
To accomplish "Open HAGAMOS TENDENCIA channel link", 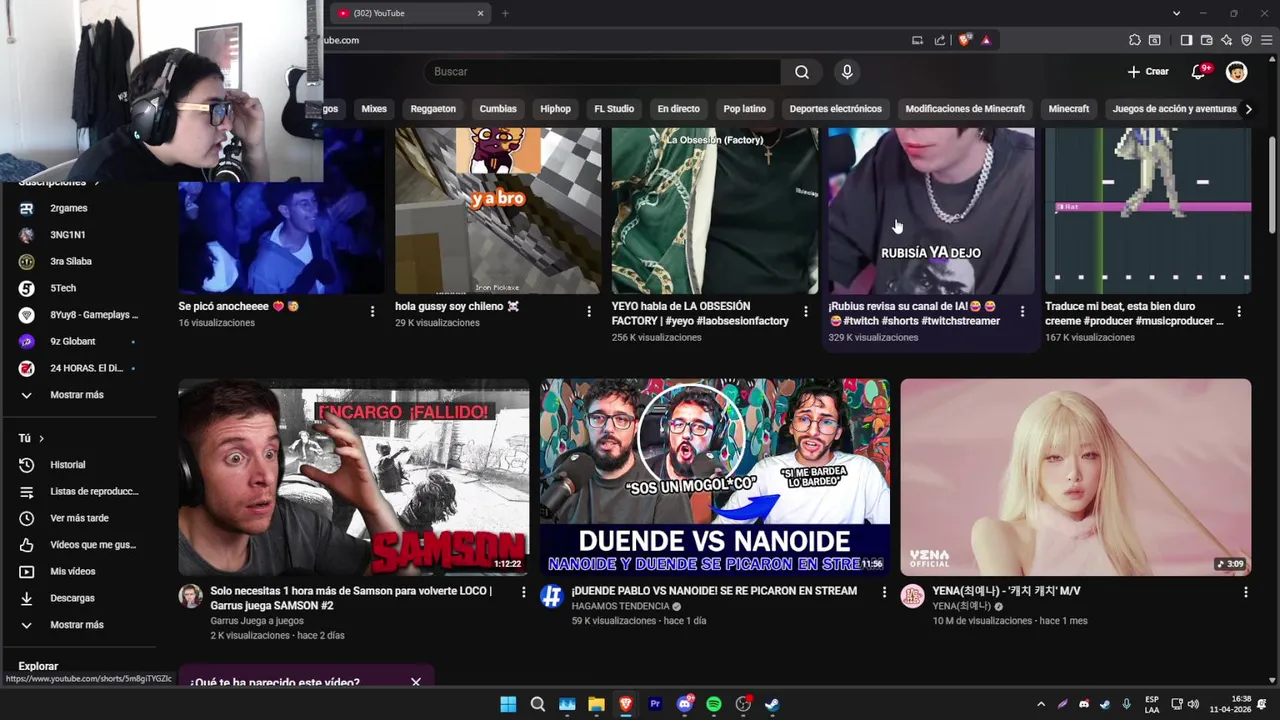I will 620,606.
